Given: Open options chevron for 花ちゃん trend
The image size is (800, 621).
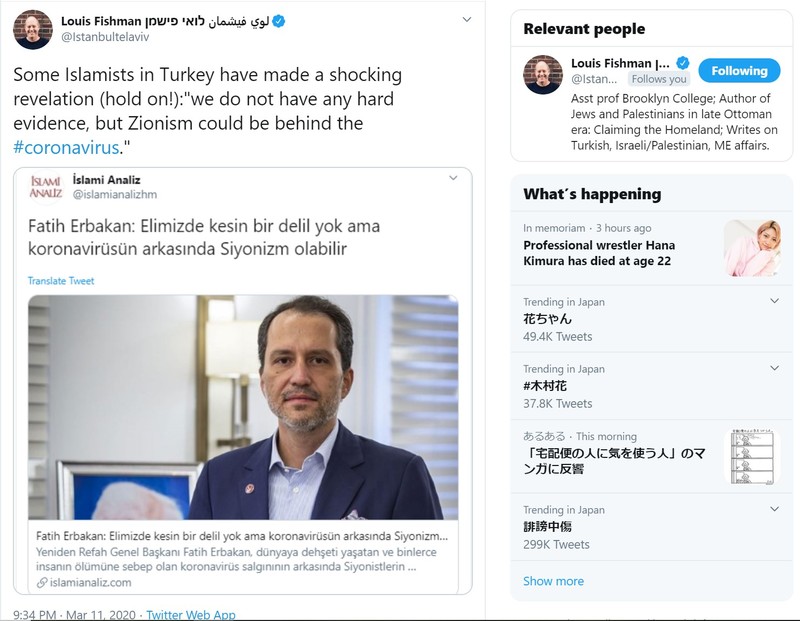Looking at the screenshot, I should click(774, 302).
